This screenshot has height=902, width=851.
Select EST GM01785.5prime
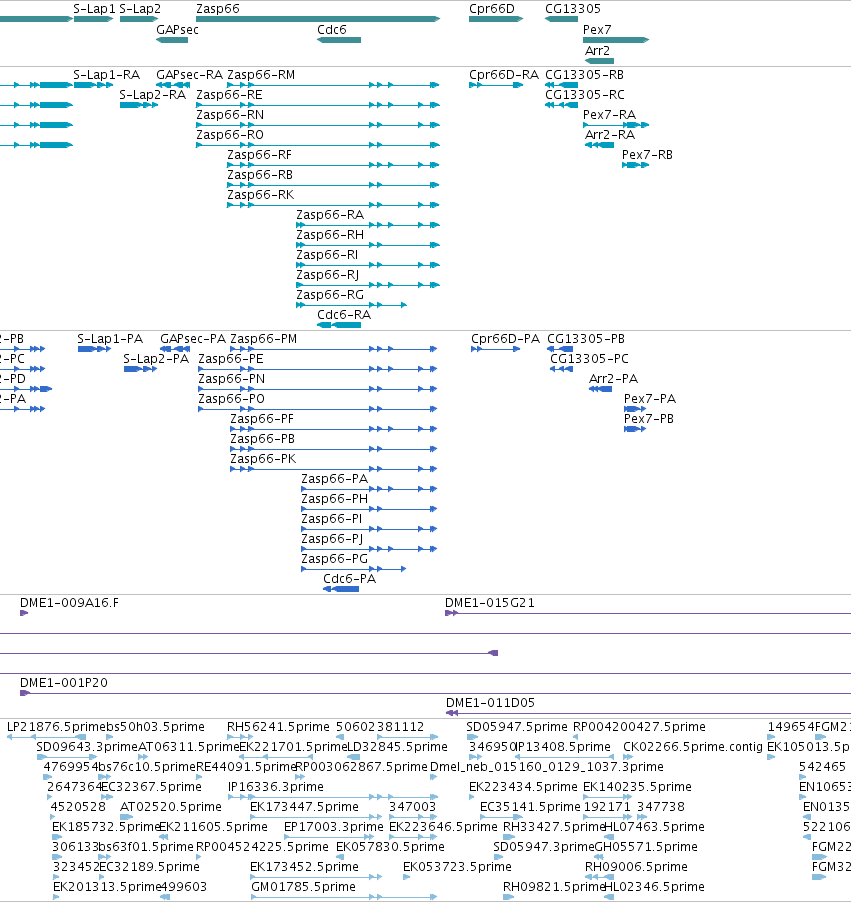303,887
